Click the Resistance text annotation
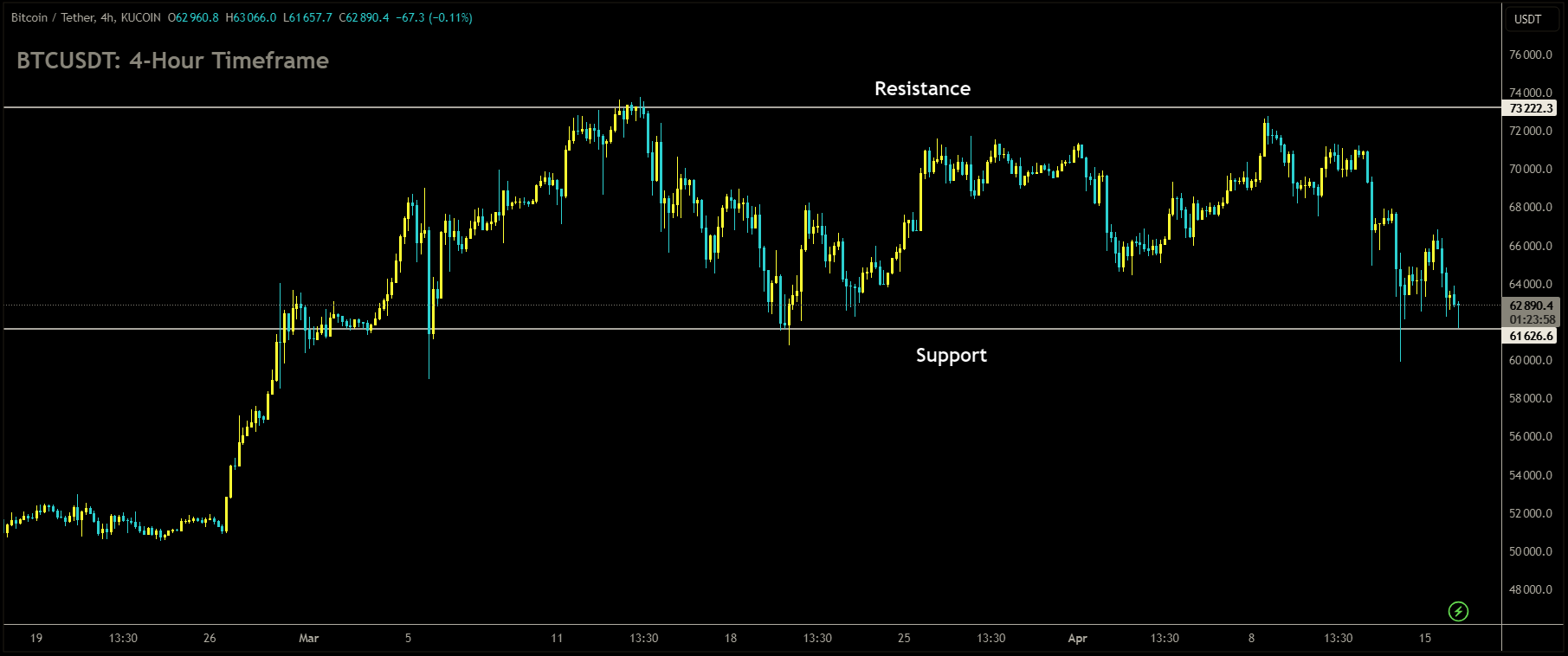Image resolution: width=1568 pixels, height=656 pixels. coord(922,88)
